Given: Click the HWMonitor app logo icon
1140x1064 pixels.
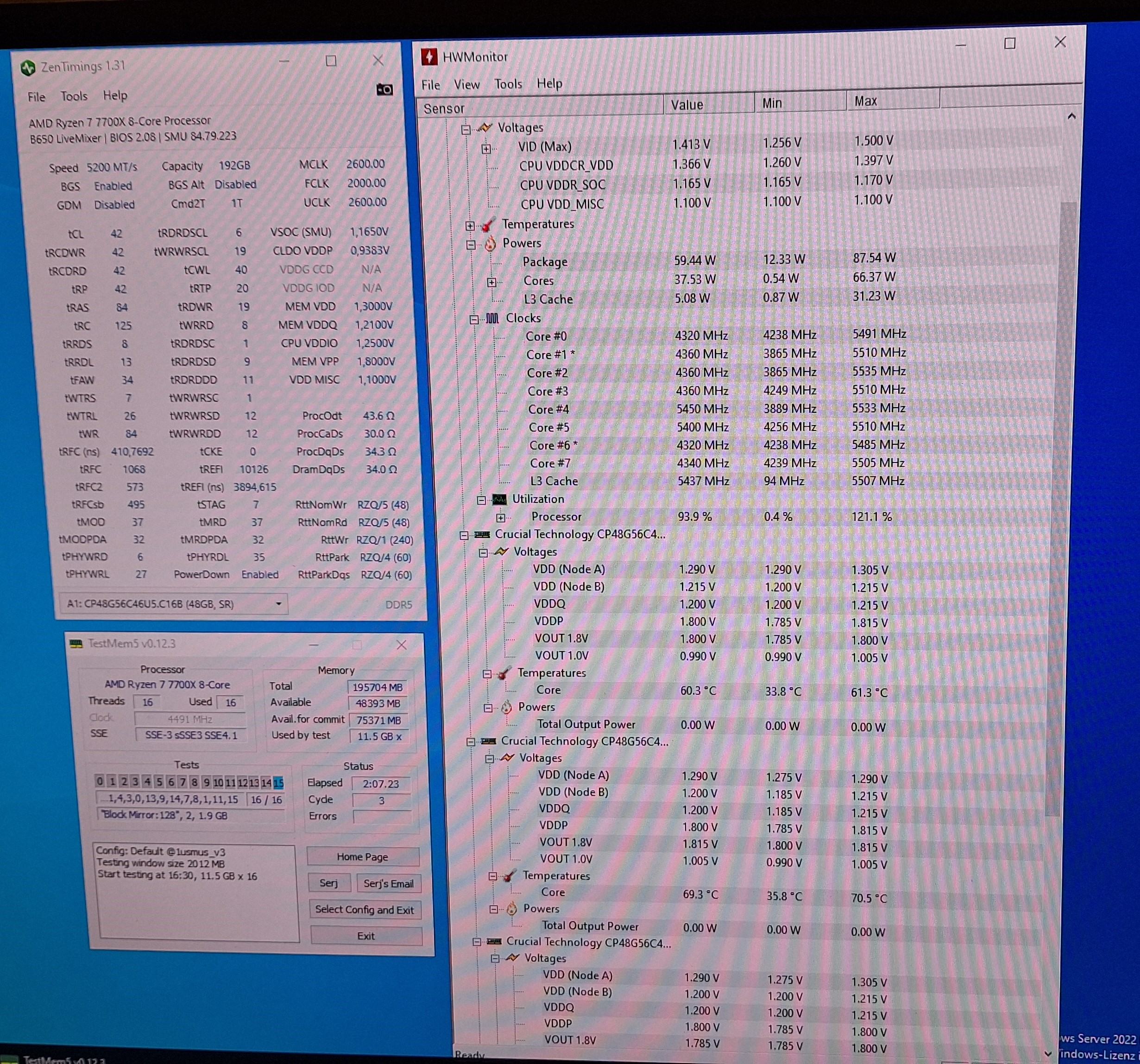Looking at the screenshot, I should click(x=429, y=57).
